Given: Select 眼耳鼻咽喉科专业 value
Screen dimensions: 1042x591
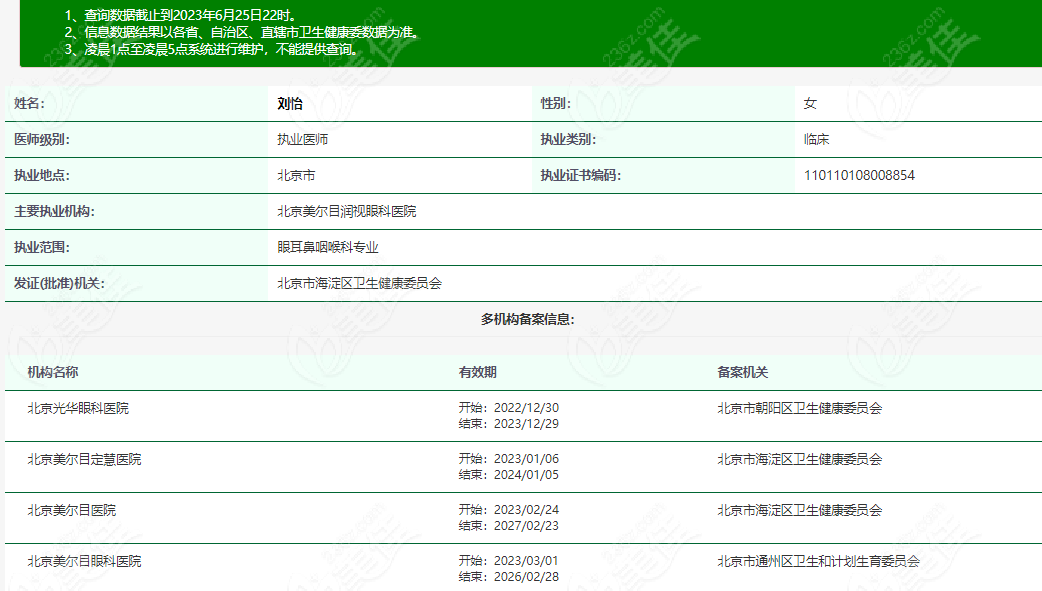Looking at the screenshot, I should (328, 247).
